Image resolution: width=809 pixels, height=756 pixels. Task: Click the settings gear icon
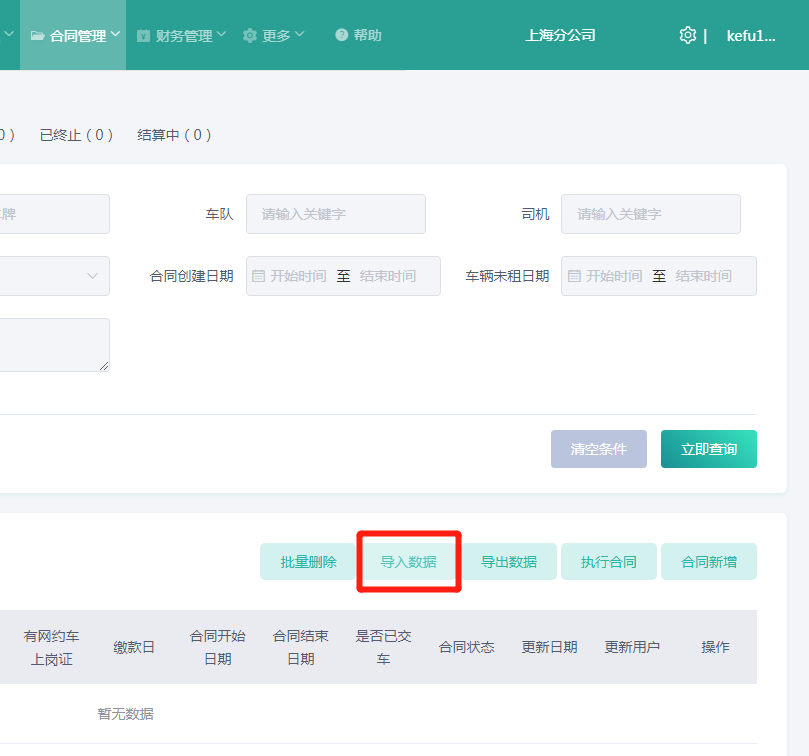click(687, 35)
